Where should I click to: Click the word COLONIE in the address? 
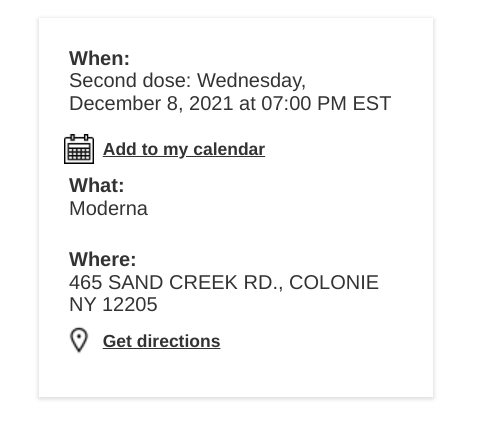tap(334, 282)
